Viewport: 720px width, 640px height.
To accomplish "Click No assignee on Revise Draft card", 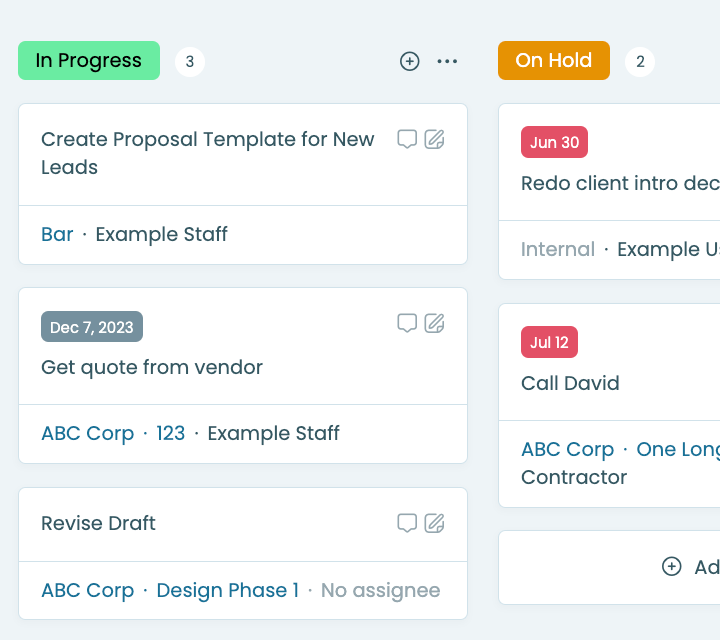I will (x=381, y=590).
